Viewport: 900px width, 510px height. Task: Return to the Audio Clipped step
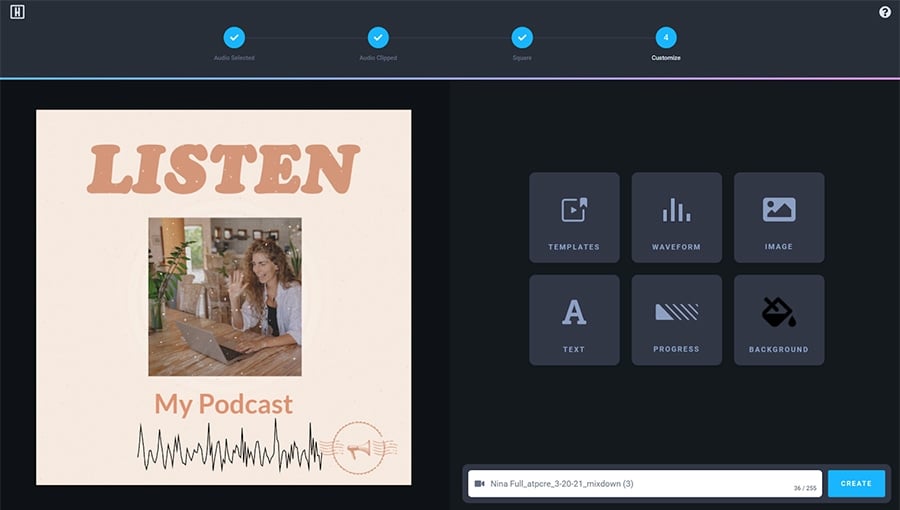point(378,38)
